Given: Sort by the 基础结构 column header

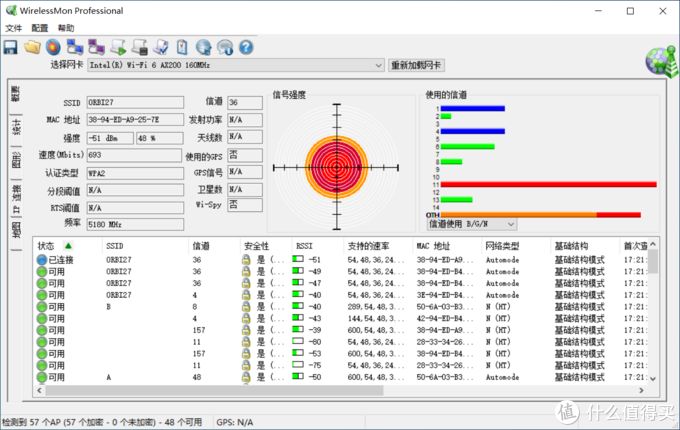Looking at the screenshot, I should [572, 246].
